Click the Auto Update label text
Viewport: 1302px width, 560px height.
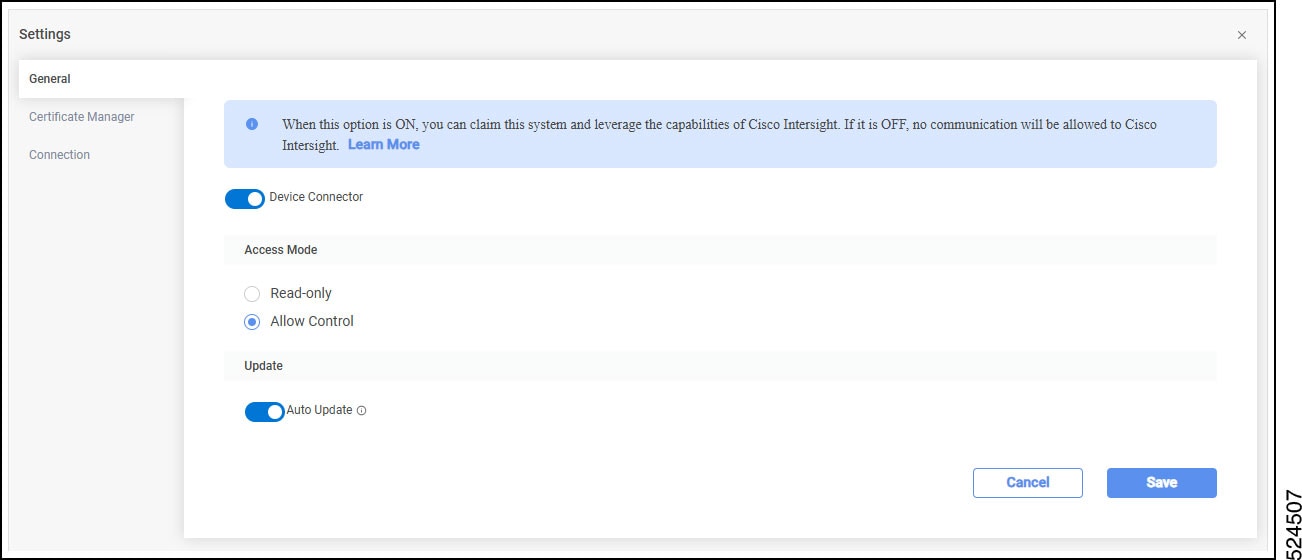tap(319, 410)
